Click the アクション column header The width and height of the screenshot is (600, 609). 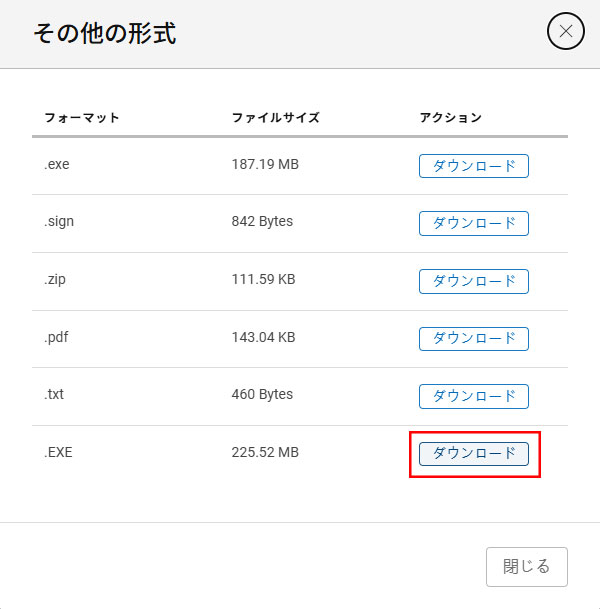click(x=450, y=117)
